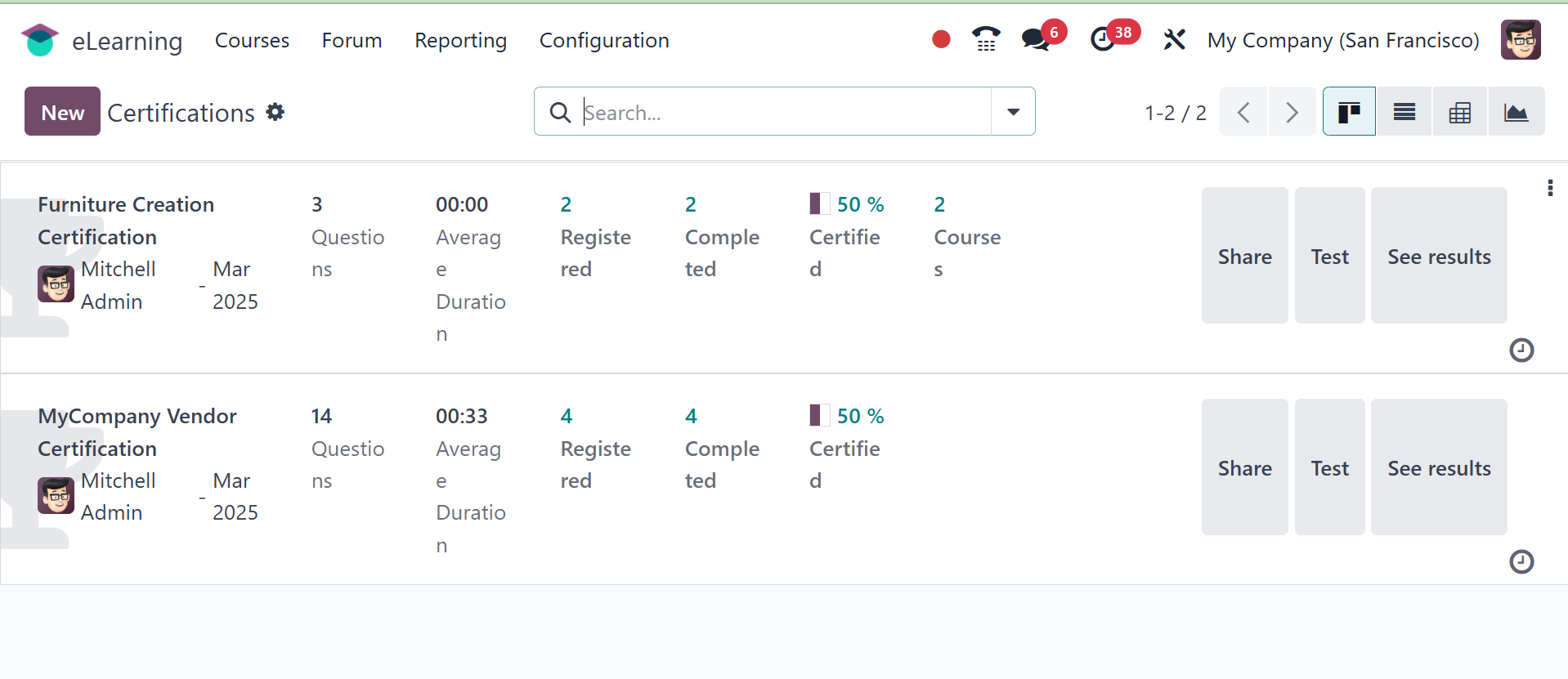
Task: Click the eLearning app title
Action: click(127, 41)
